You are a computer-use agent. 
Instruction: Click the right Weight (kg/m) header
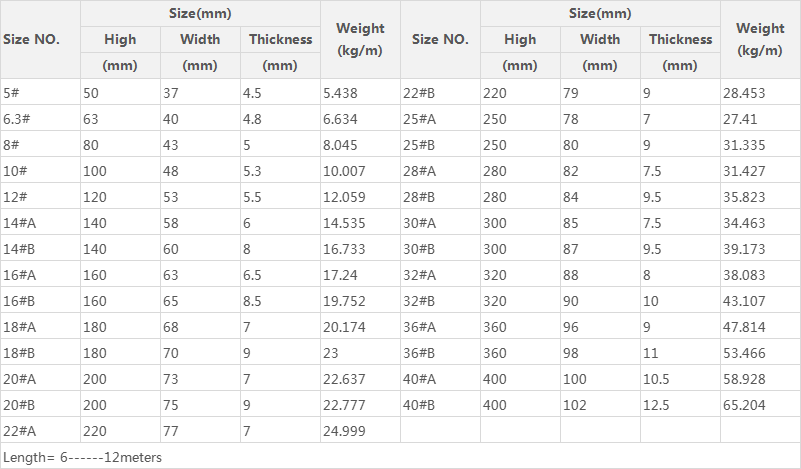[x=759, y=39]
